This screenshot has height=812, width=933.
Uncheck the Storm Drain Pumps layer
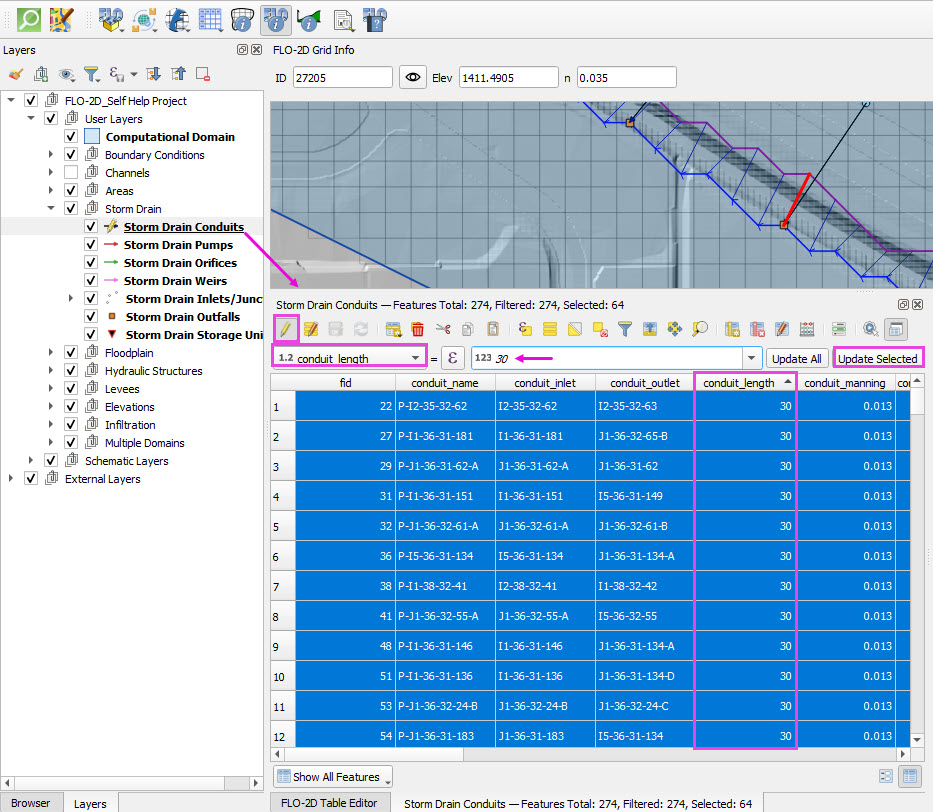(89, 245)
